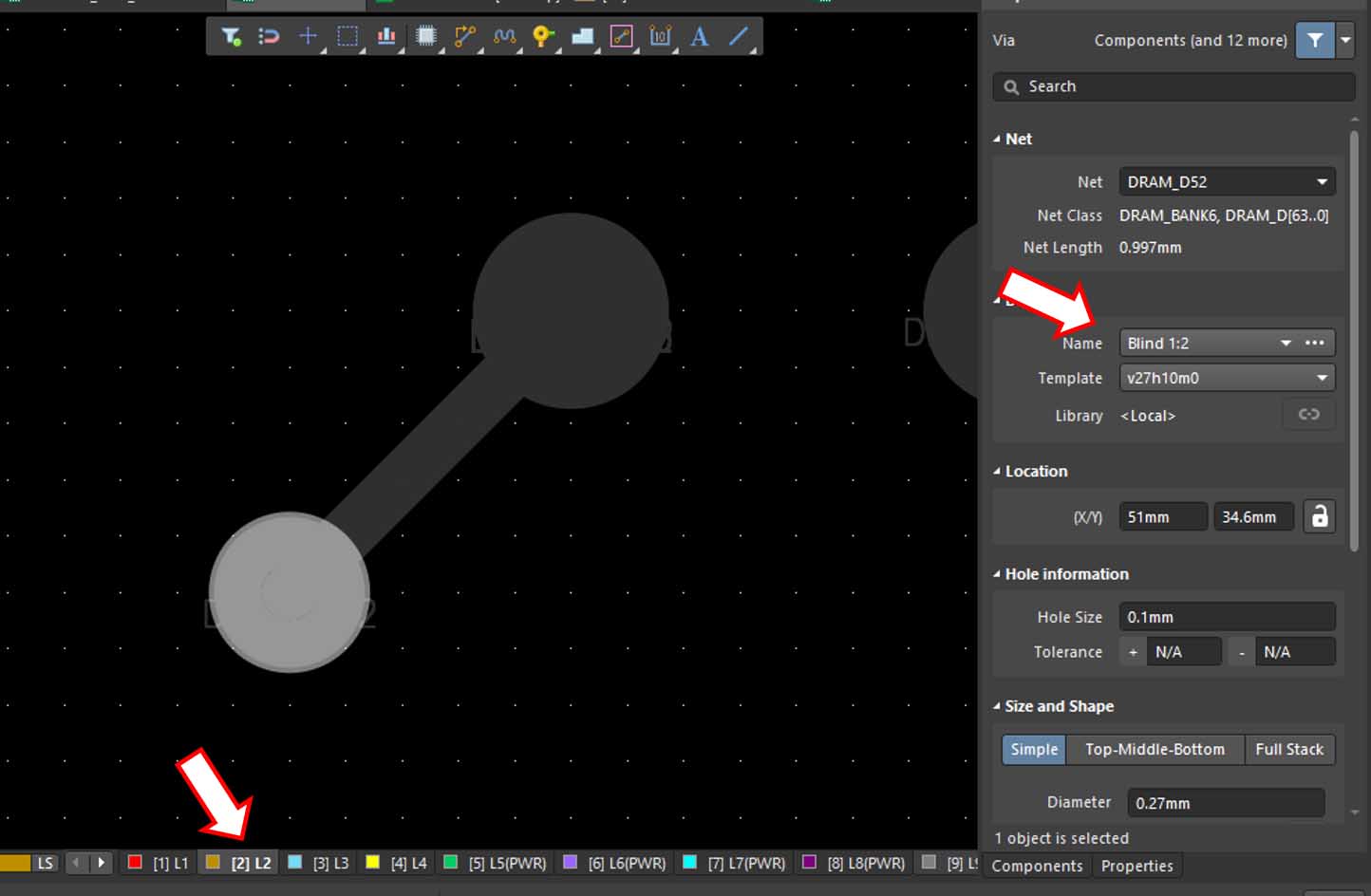Select the Simple size mode
1371x896 pixels.
pyautogui.click(x=1033, y=749)
